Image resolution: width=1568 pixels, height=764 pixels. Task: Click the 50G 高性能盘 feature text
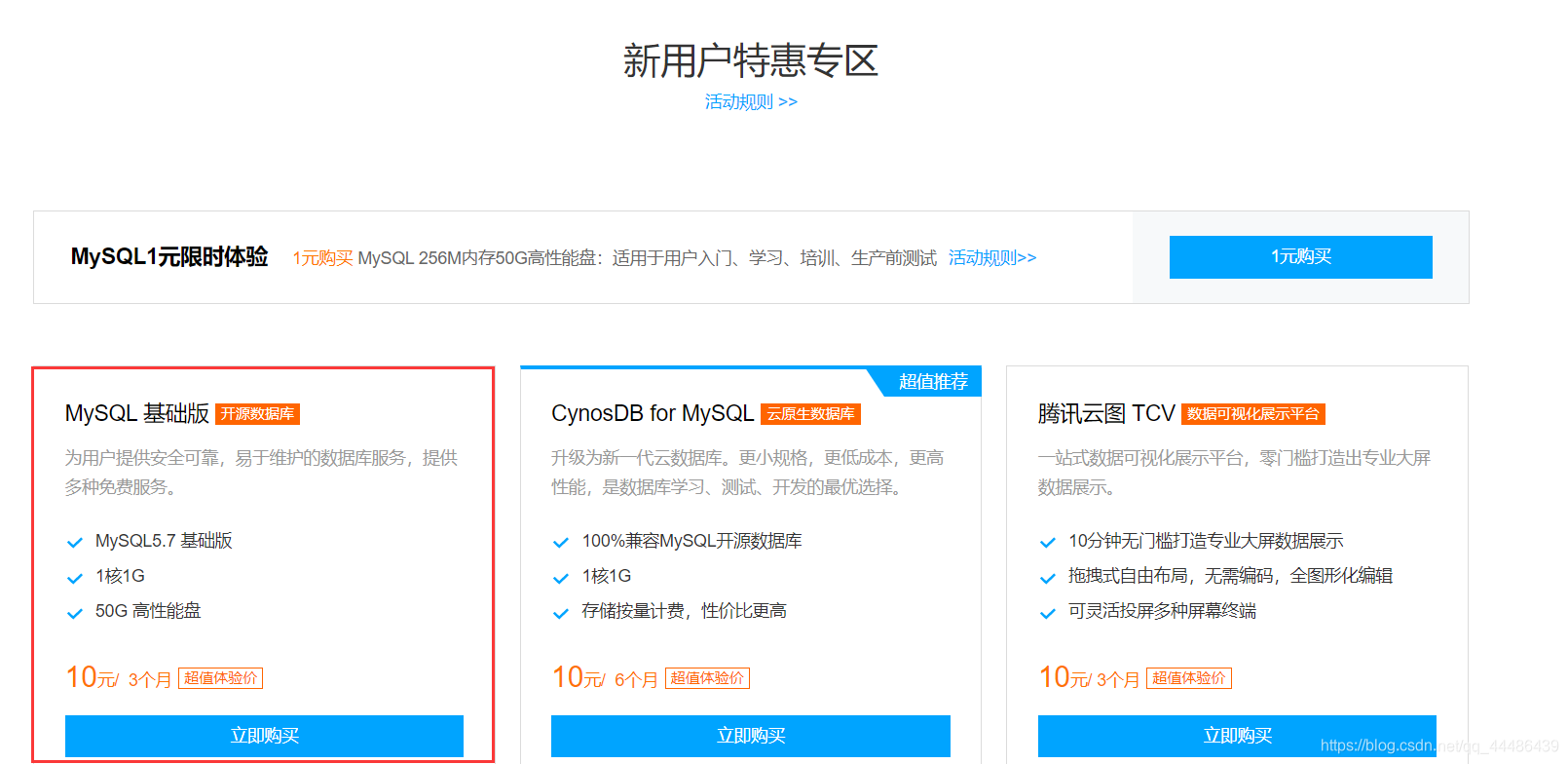[x=148, y=611]
